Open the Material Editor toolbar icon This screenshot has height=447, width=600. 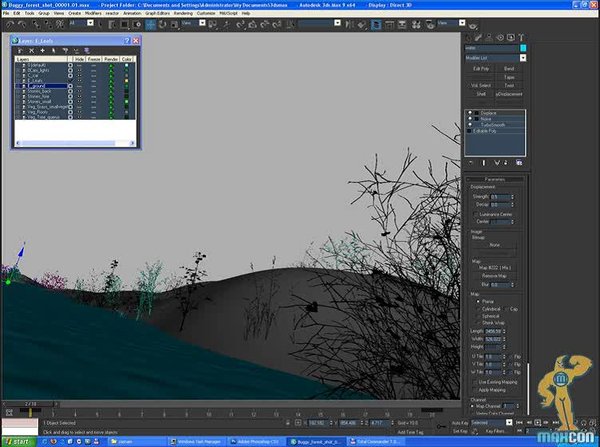click(416, 25)
